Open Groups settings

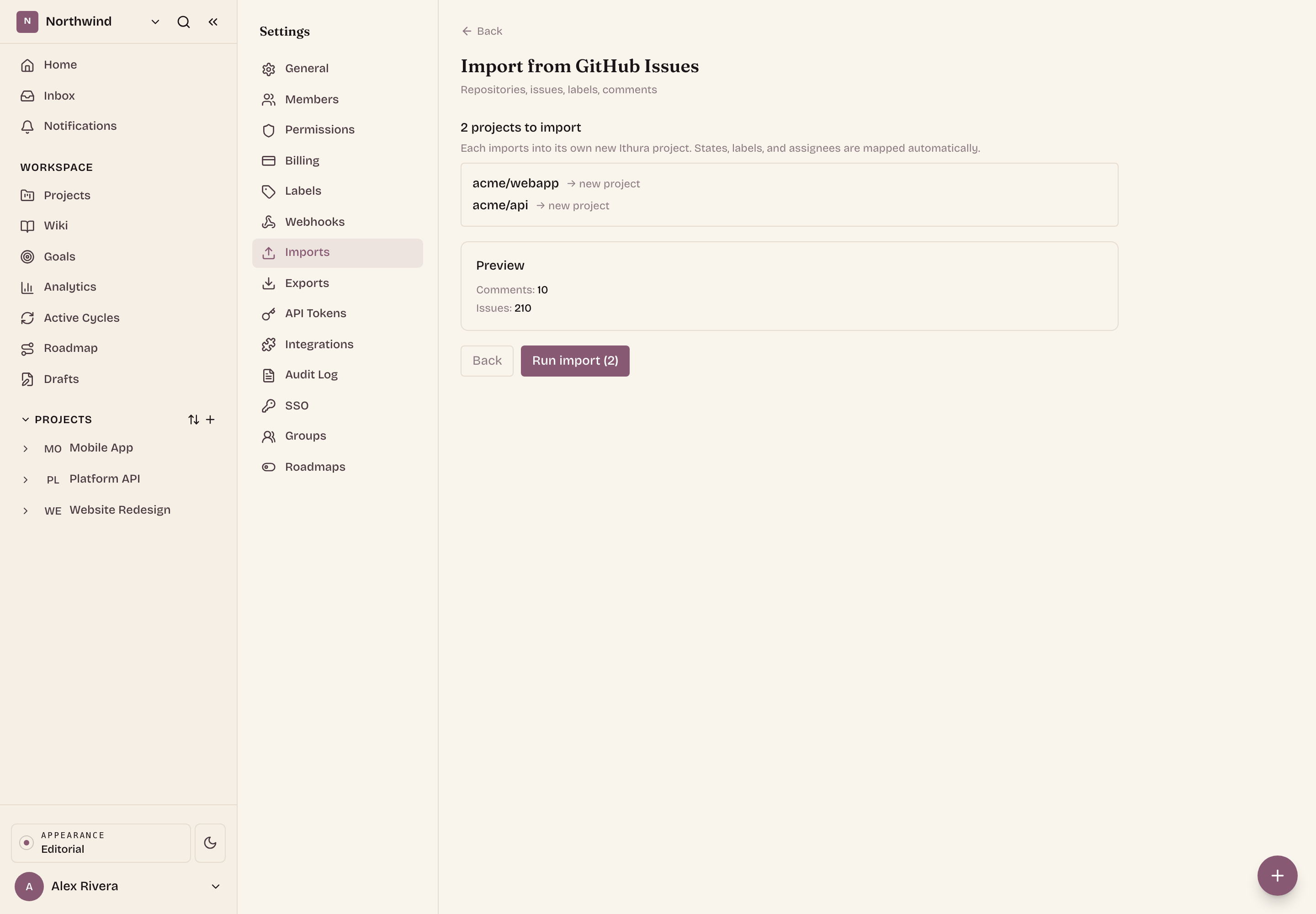click(x=337, y=436)
